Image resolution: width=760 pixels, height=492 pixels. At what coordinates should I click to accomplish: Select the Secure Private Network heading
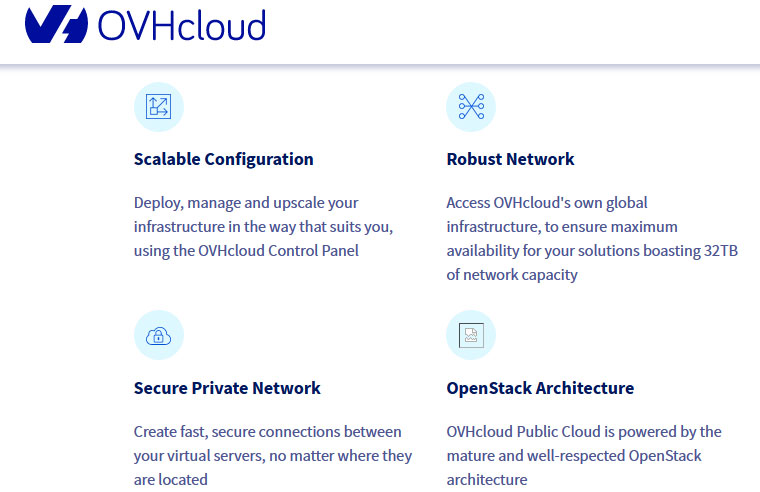[227, 388]
